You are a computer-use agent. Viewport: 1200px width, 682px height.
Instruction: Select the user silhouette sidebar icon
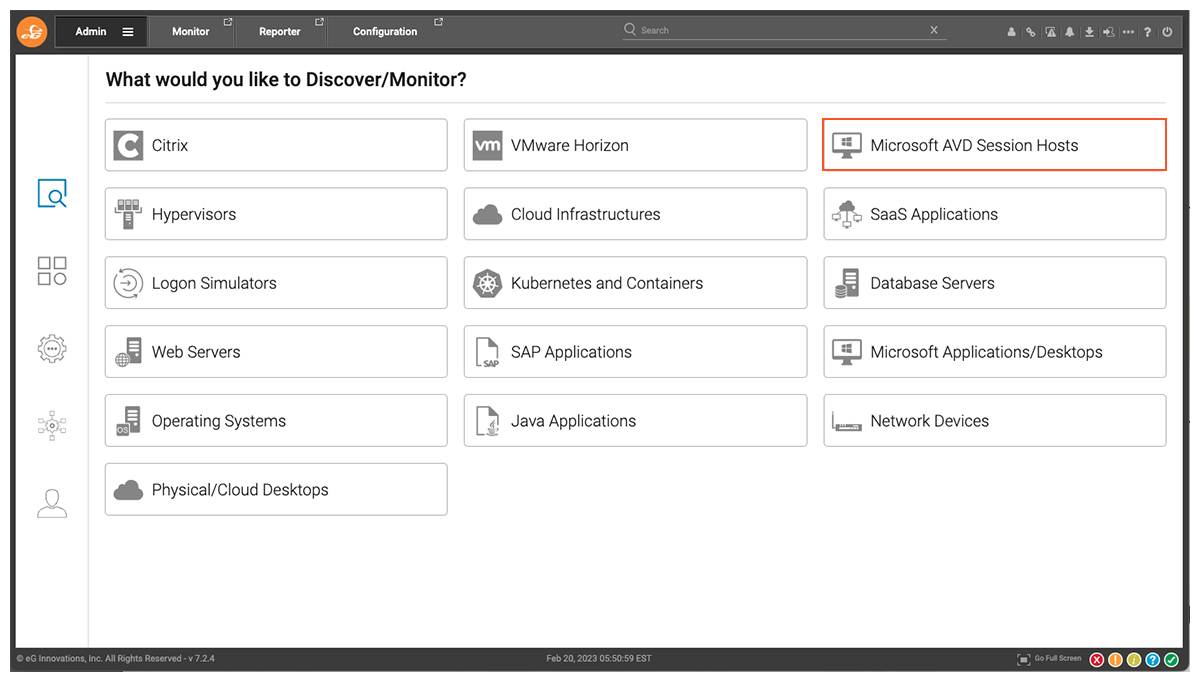(52, 503)
